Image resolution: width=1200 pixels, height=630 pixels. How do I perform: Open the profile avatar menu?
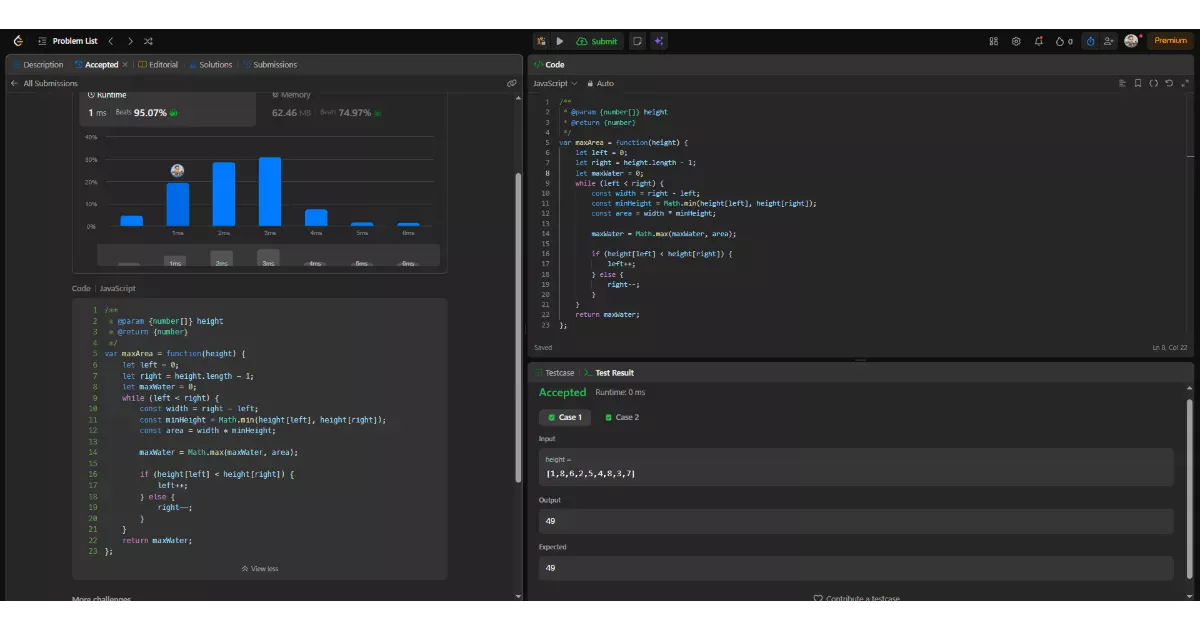pos(1131,41)
